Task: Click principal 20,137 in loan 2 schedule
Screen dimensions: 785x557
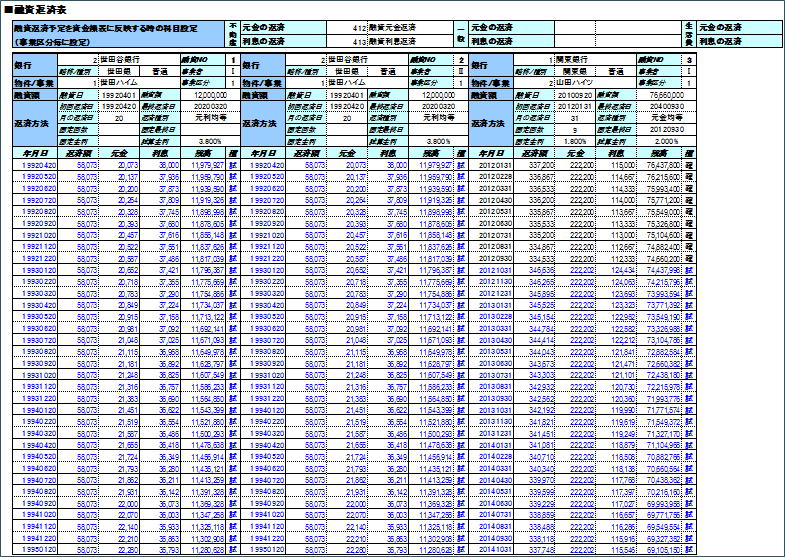Action: tap(347, 177)
